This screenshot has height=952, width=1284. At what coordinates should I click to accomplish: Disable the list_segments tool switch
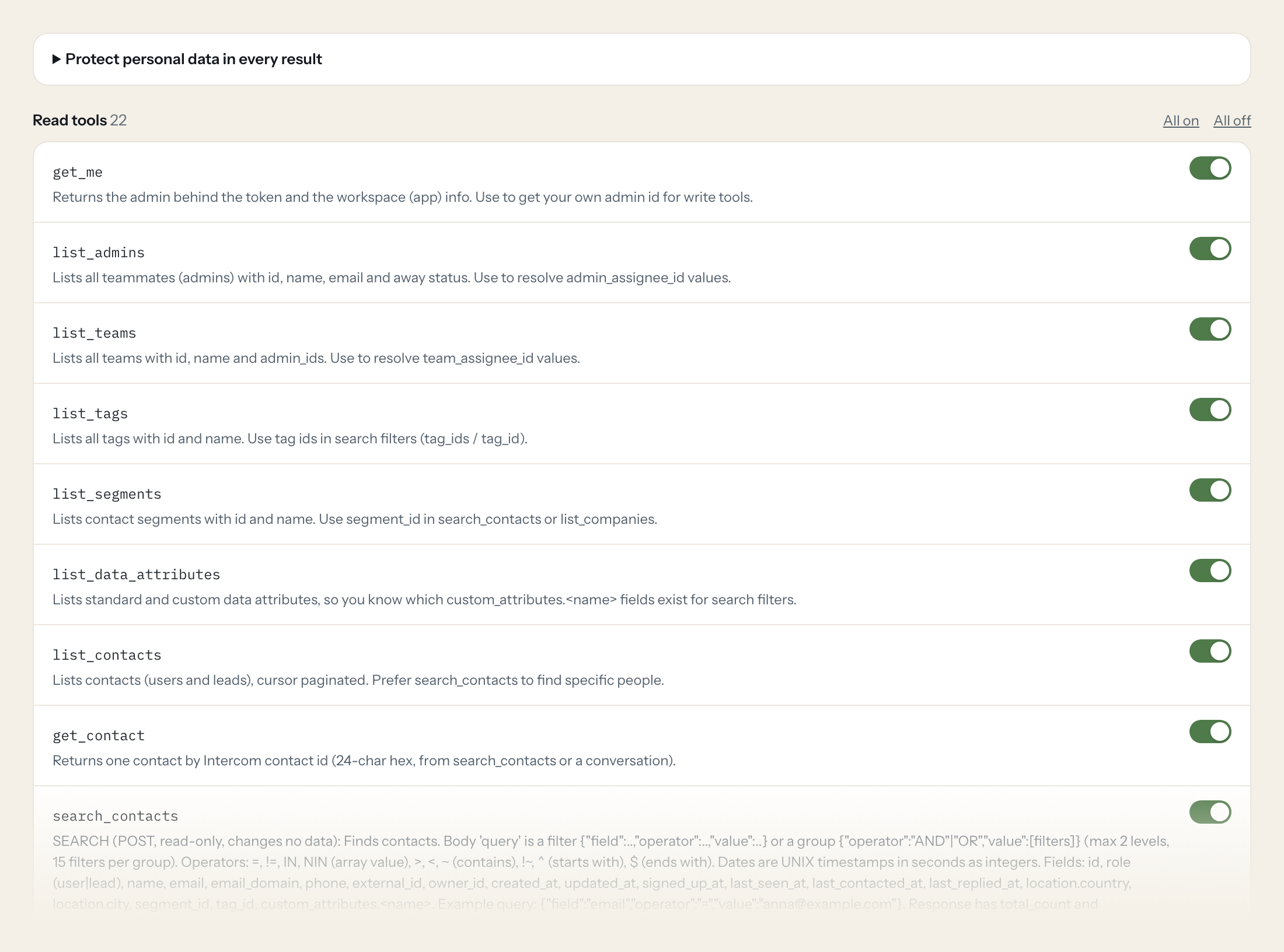pyautogui.click(x=1210, y=490)
